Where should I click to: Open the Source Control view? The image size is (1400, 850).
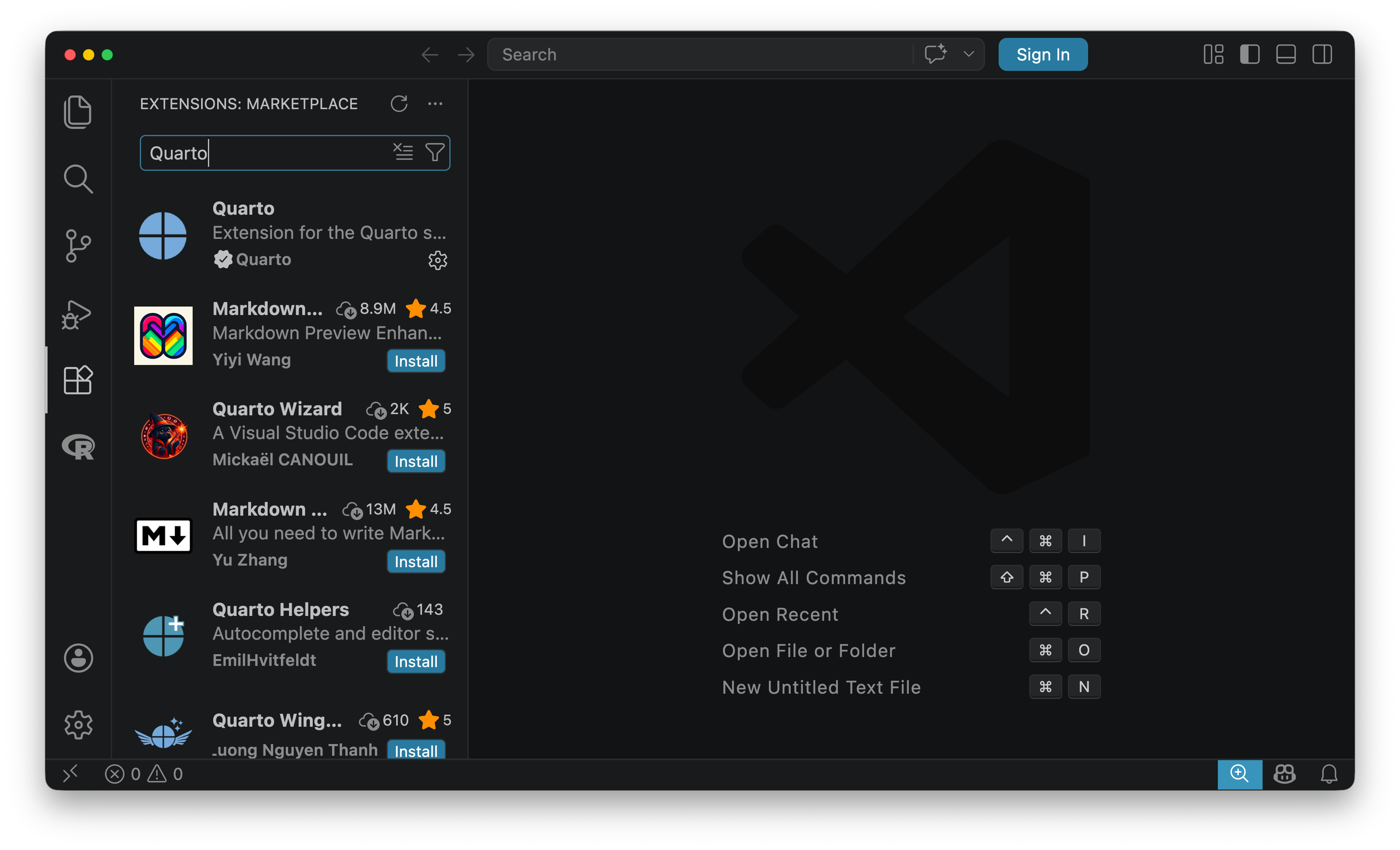[x=78, y=246]
